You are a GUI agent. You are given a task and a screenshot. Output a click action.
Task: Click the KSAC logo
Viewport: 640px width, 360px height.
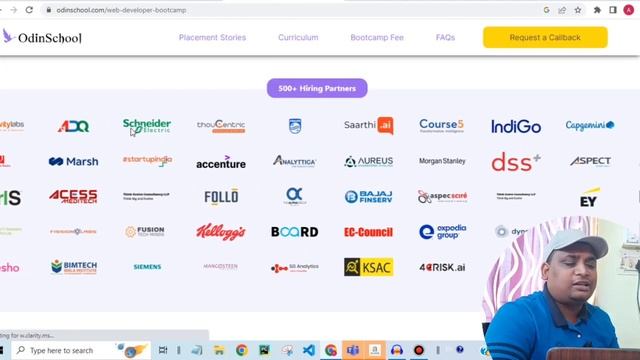(369, 267)
